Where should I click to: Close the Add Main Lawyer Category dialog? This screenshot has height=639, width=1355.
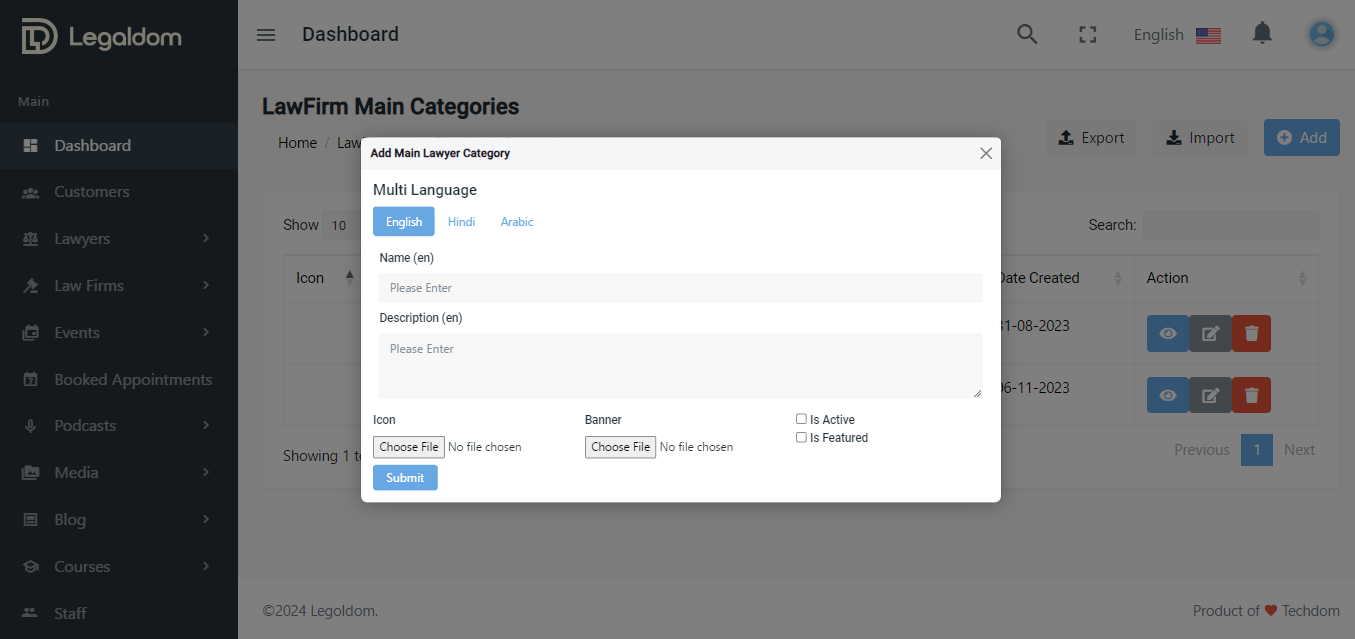(986, 153)
